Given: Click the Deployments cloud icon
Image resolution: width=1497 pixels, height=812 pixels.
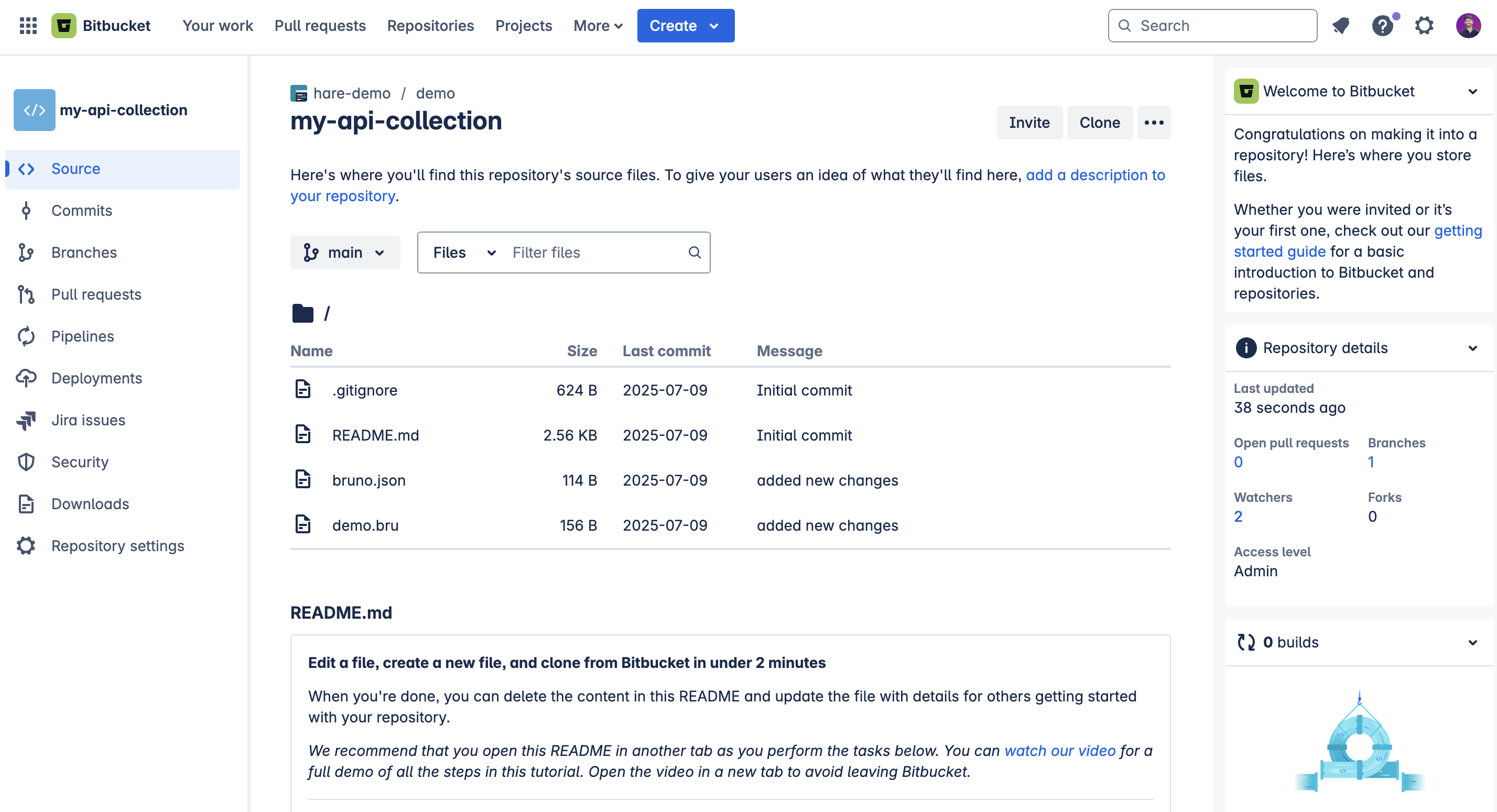Looking at the screenshot, I should tap(26, 378).
